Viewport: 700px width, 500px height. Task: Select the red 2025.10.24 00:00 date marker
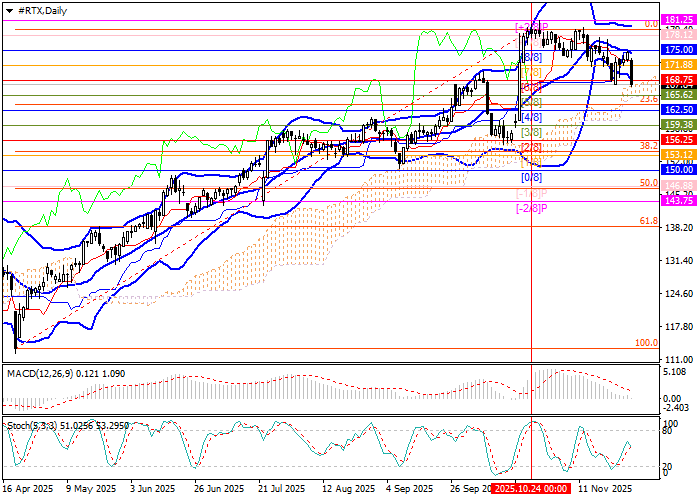[x=532, y=490]
